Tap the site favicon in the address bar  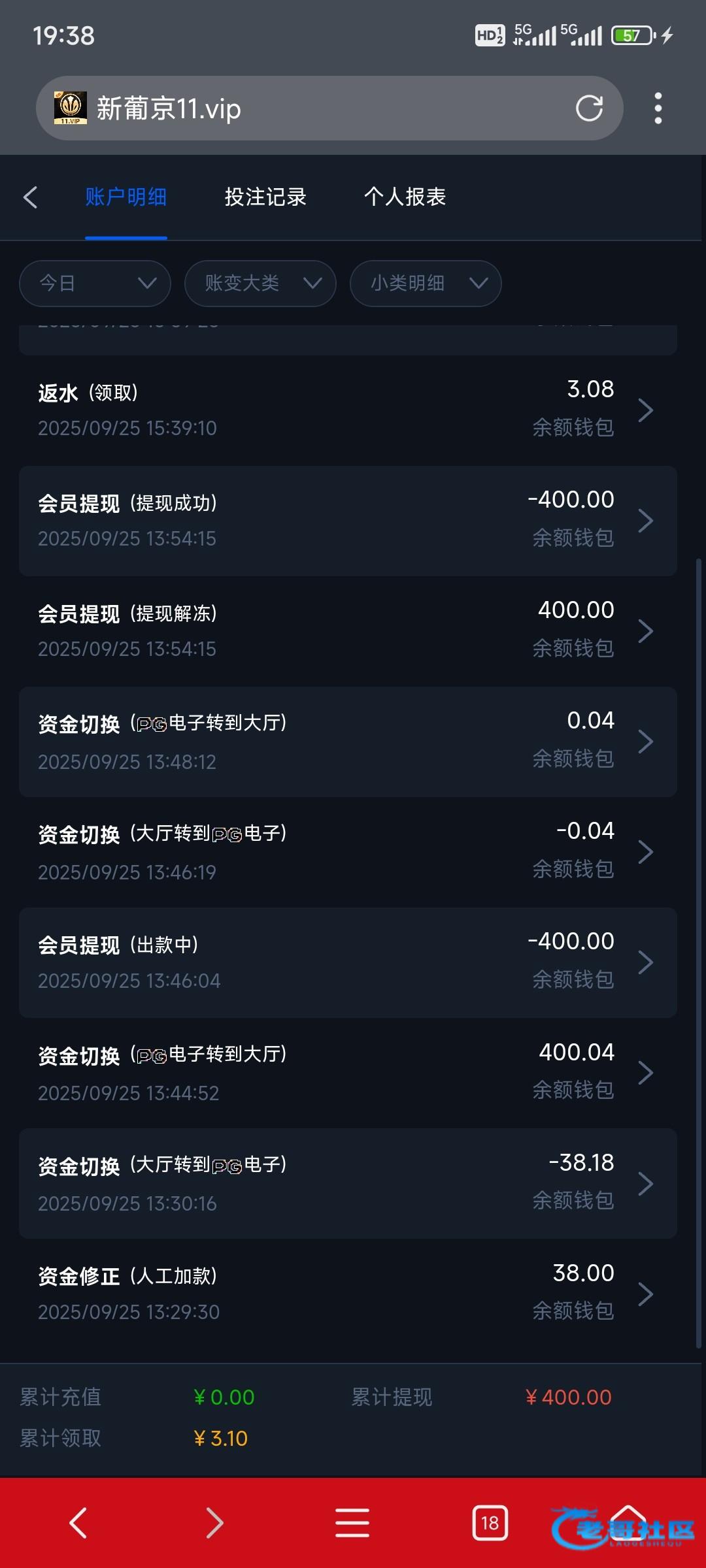pos(71,108)
